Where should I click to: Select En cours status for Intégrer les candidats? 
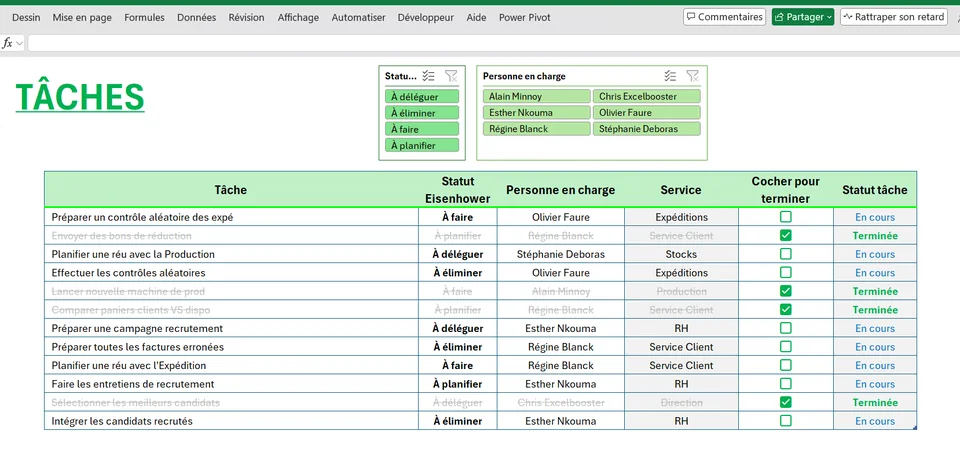(x=875, y=421)
